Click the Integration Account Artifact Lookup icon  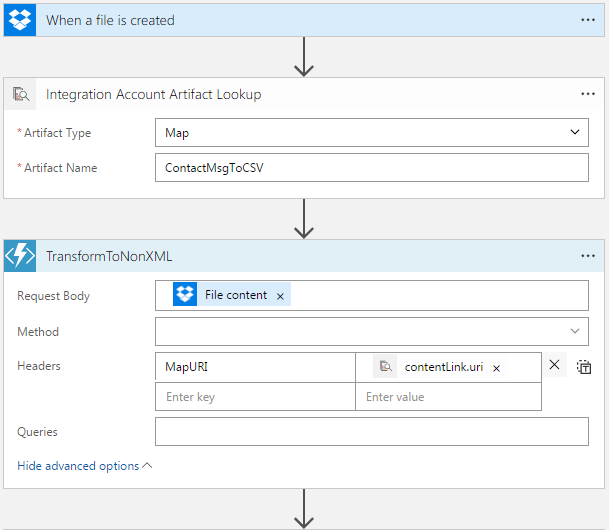tap(21, 94)
